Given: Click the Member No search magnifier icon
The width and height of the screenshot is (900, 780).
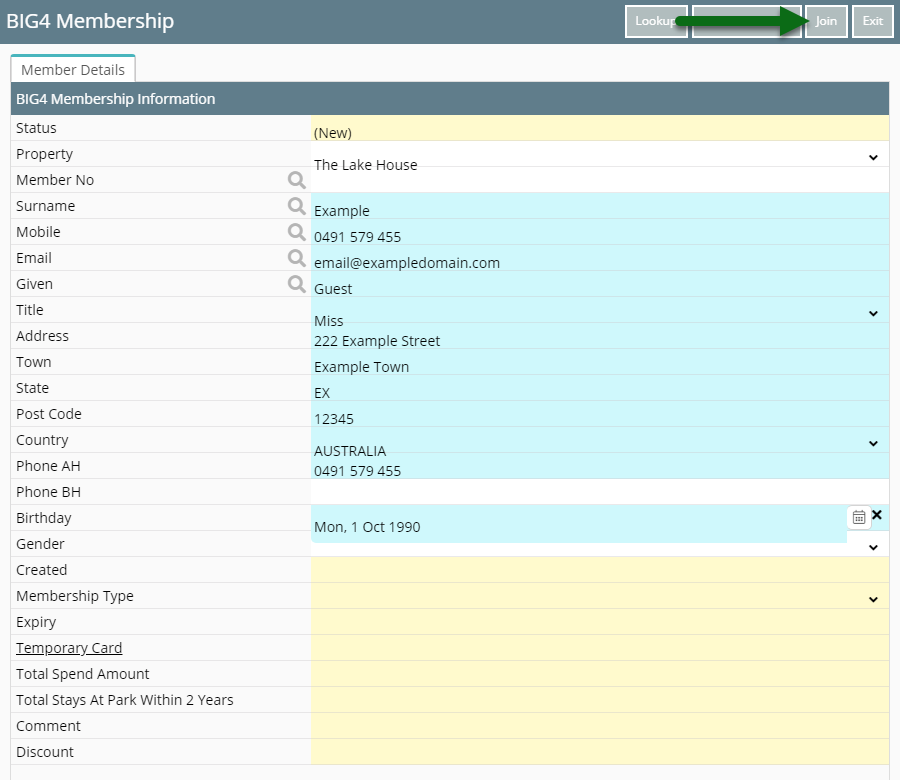Looking at the screenshot, I should click(x=296, y=180).
